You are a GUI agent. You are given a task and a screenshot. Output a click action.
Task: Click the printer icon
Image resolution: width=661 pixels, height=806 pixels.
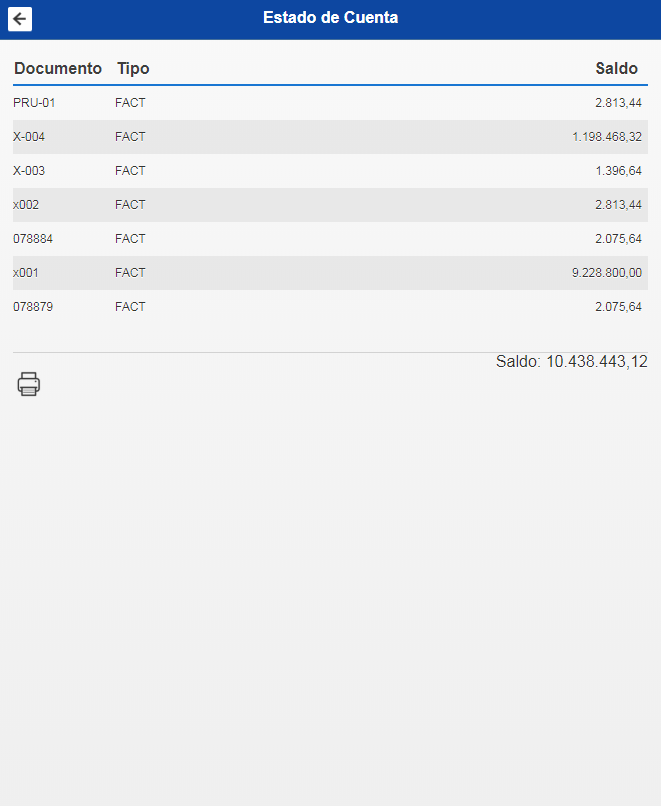pos(29,384)
